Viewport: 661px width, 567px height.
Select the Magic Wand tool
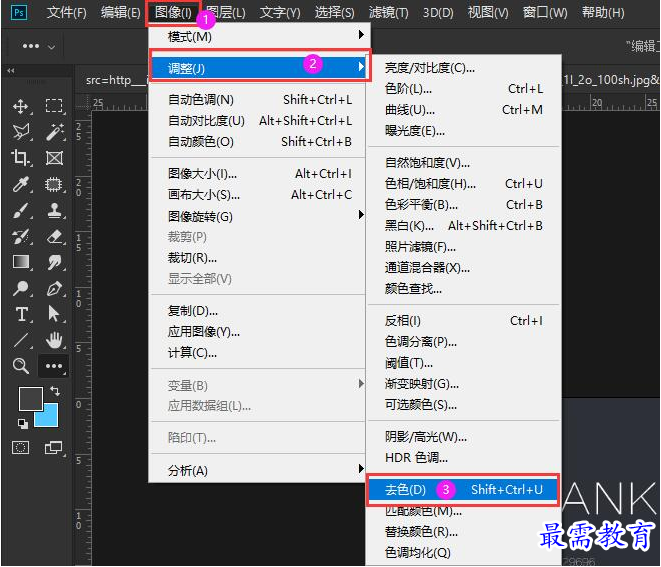coord(54,132)
